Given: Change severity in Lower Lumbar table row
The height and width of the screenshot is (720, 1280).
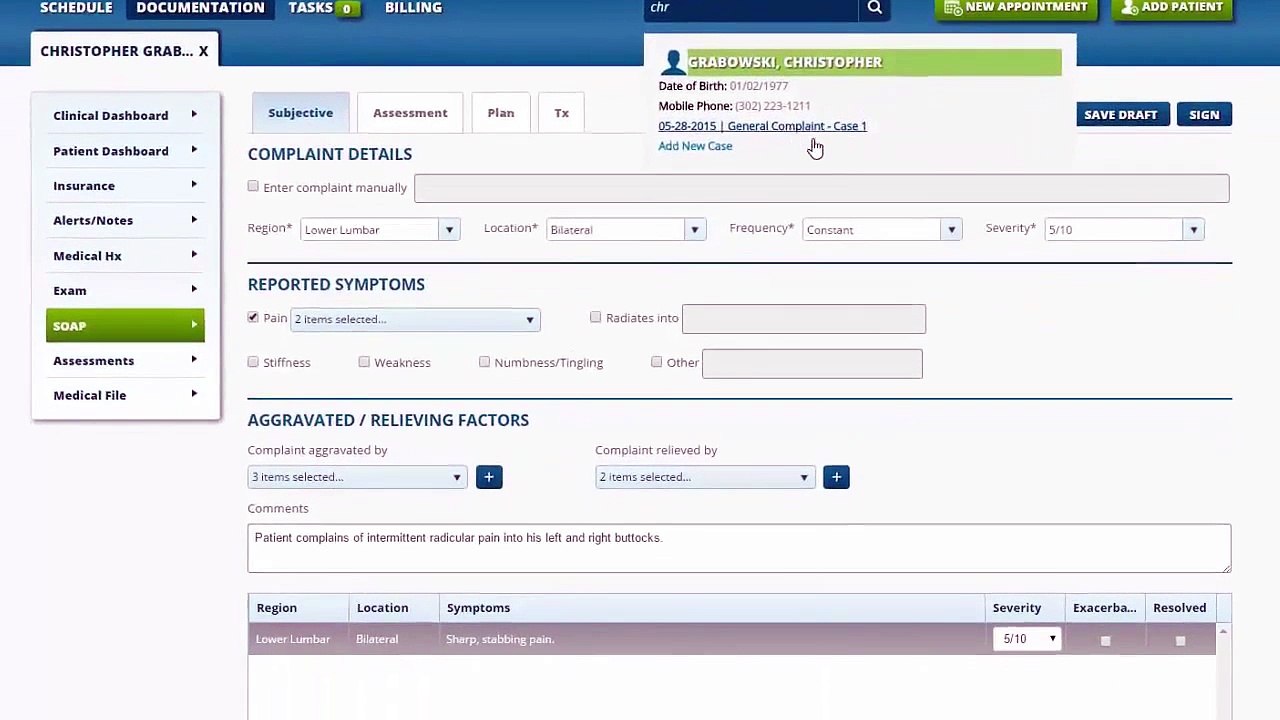Looking at the screenshot, I should tap(1026, 639).
